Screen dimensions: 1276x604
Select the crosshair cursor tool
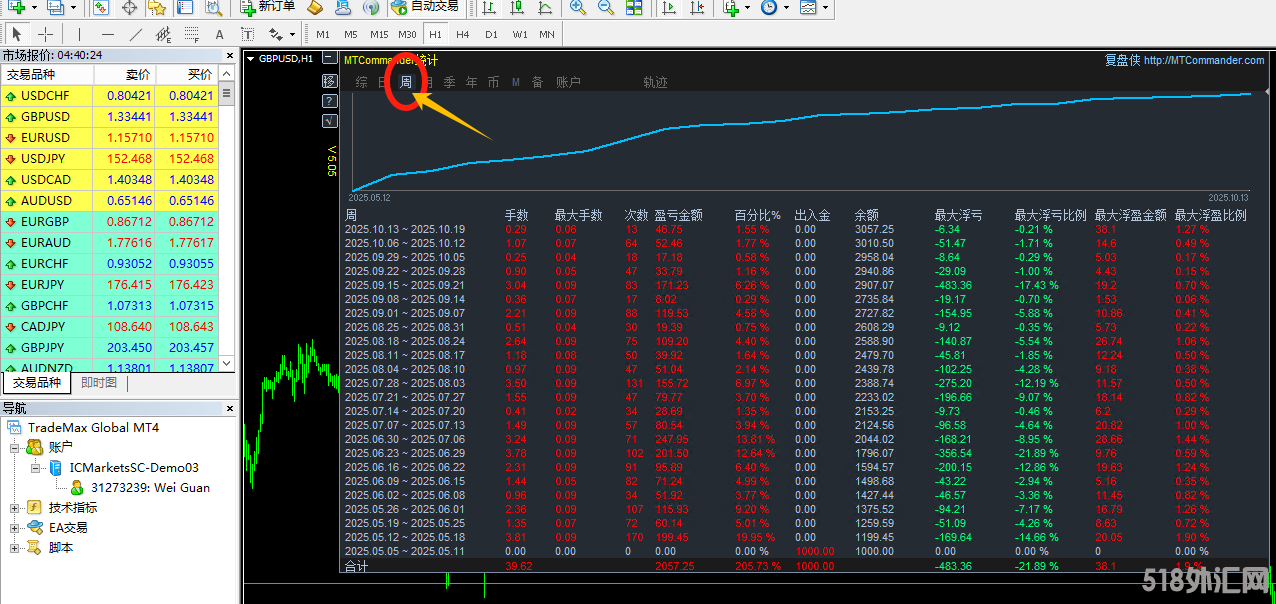click(x=45, y=34)
